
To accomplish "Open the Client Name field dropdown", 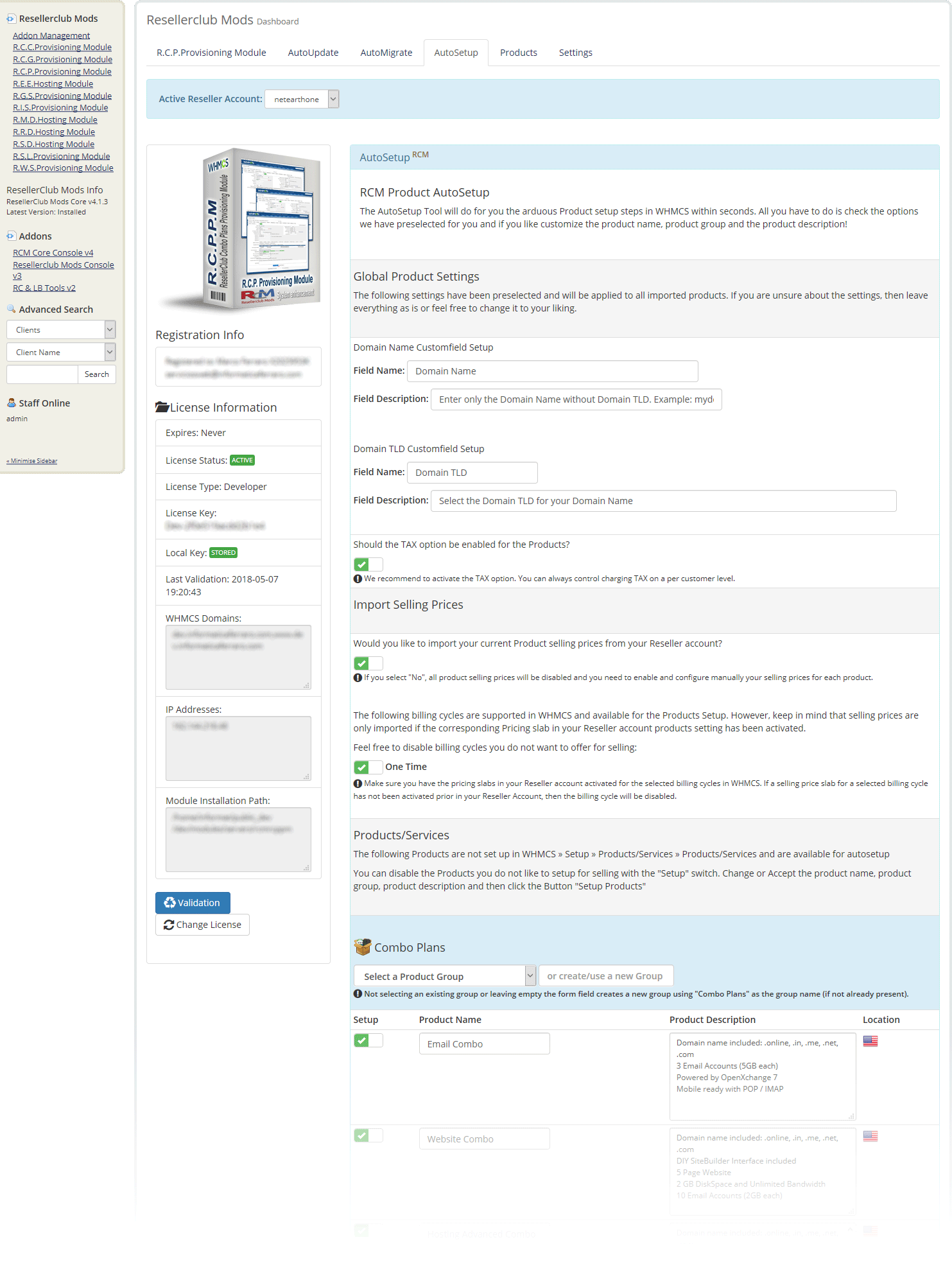I will click(x=61, y=352).
